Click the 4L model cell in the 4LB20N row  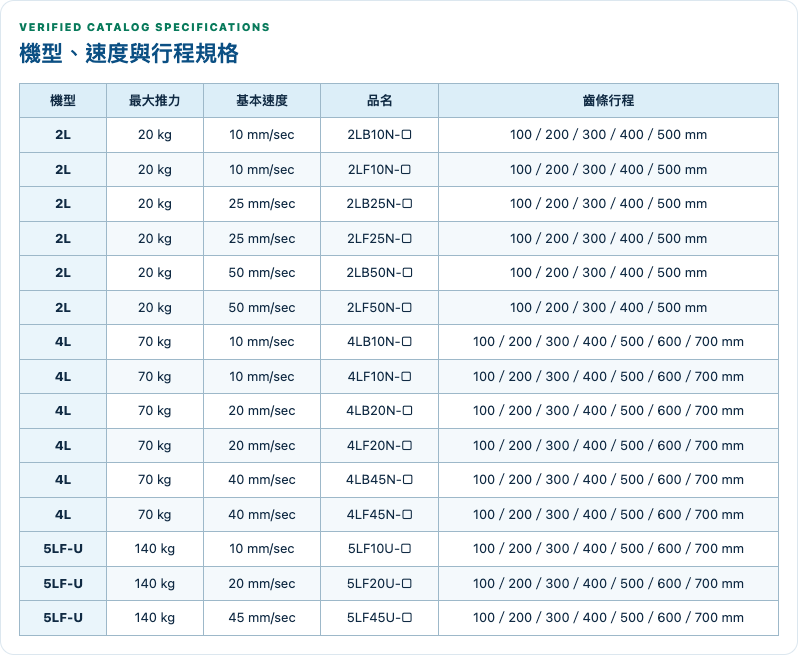(63, 411)
